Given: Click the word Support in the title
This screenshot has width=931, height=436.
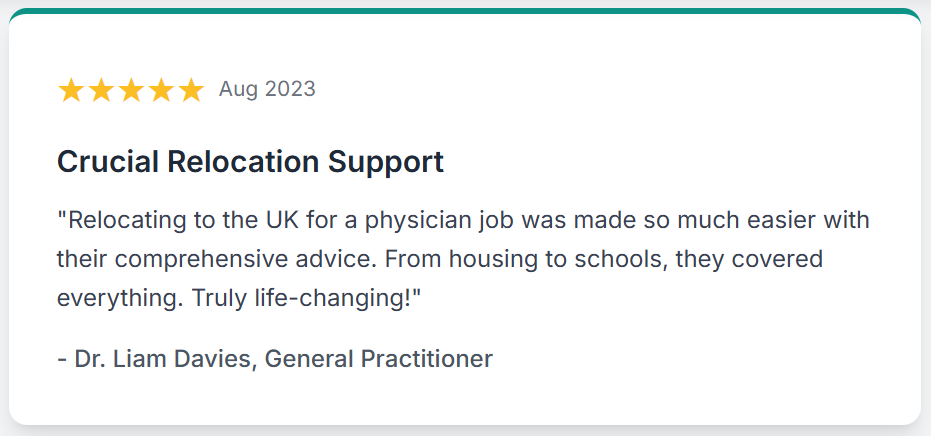Looking at the screenshot, I should (386, 163).
